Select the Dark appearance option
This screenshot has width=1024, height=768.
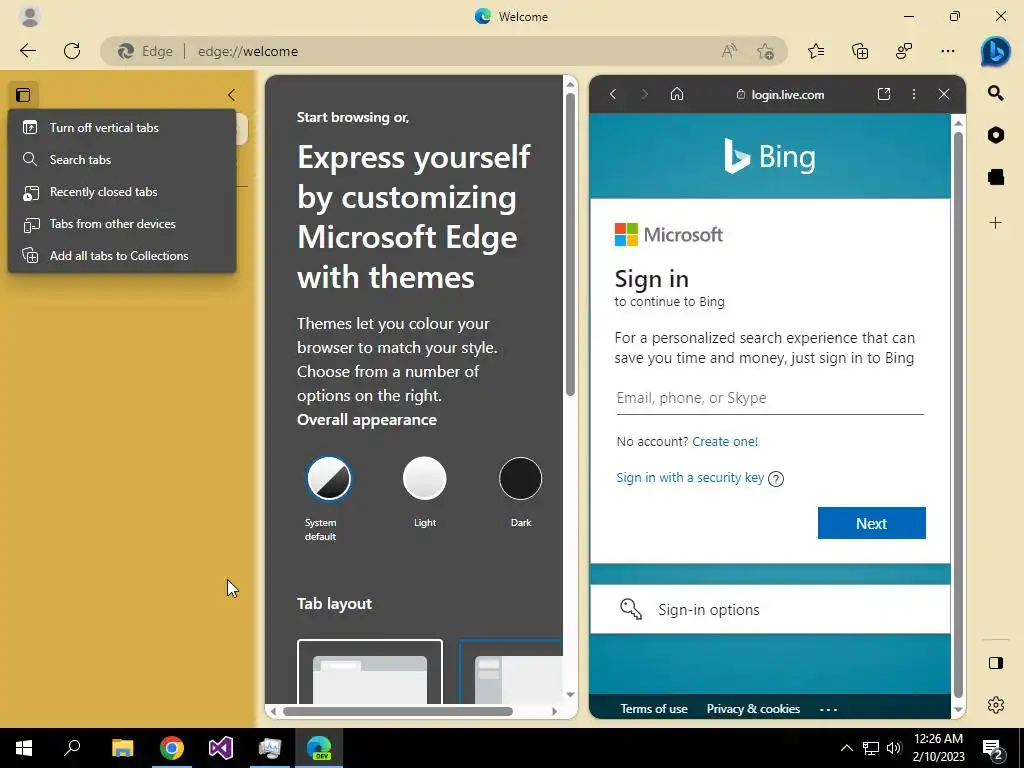pyautogui.click(x=520, y=479)
